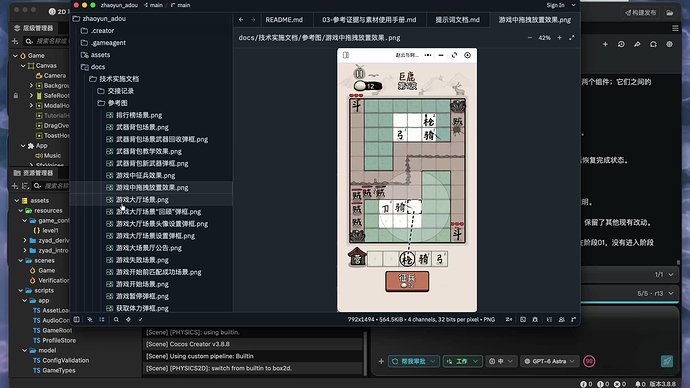This screenshot has height=388, width=690.
Task: Click the 资源管理器 search field
Action: click(51, 186)
